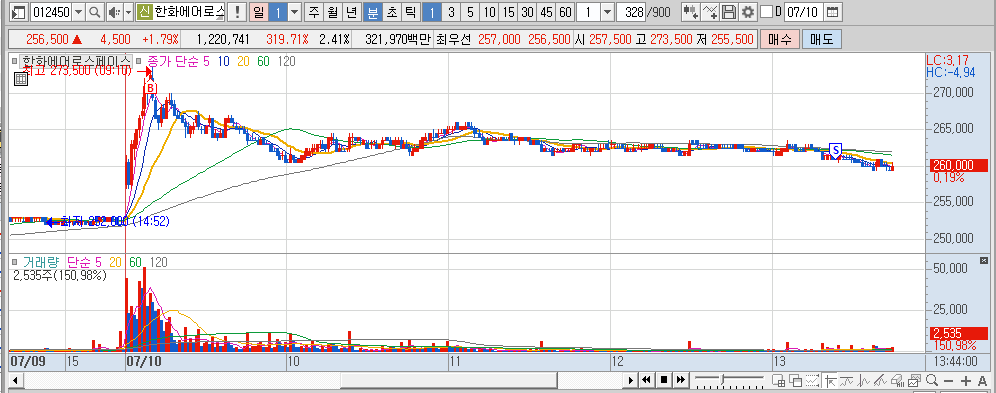Screen dimensions: 996x393
Task: Select the 30 minute interval
Action: pyautogui.click(x=527, y=11)
